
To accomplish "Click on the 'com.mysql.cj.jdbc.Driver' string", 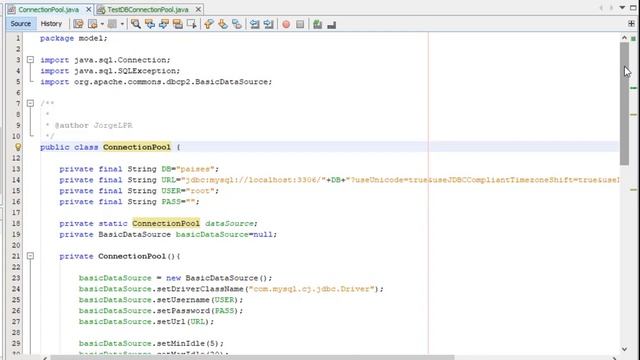I will (x=312, y=289).
